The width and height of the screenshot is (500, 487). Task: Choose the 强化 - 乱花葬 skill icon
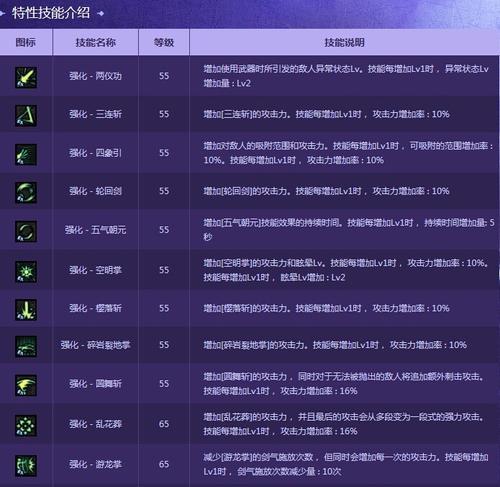tap(26, 425)
